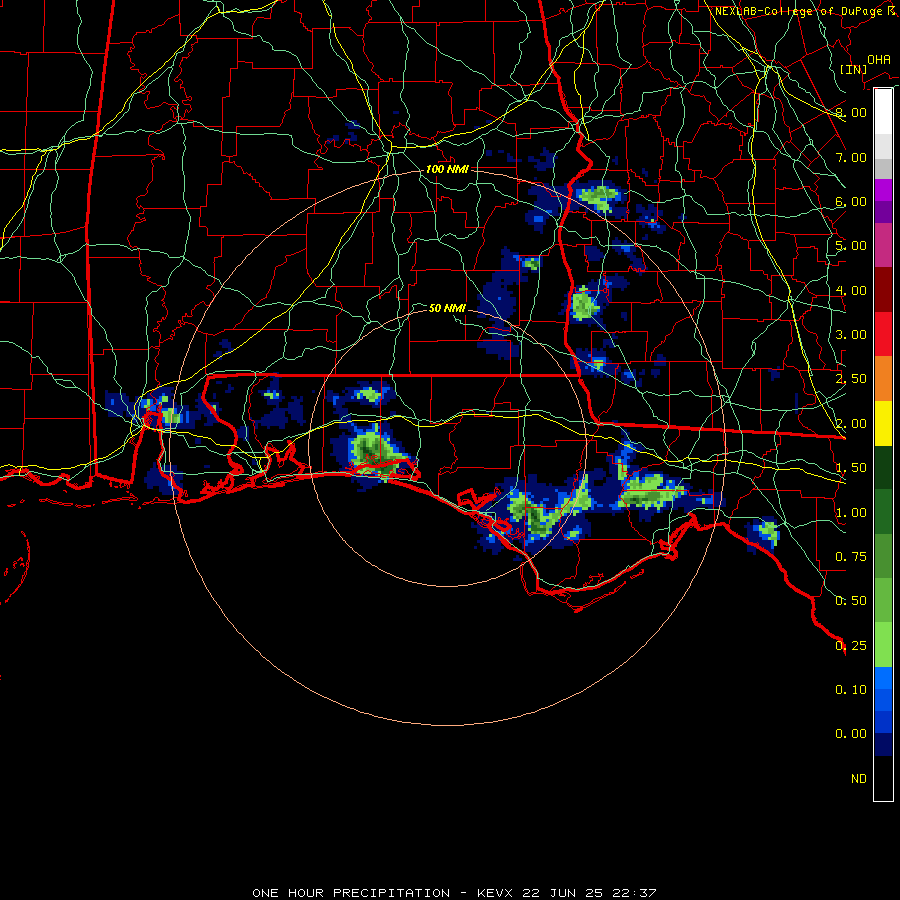Select the 3.00 legend value
900x900 pixels.
click(851, 335)
